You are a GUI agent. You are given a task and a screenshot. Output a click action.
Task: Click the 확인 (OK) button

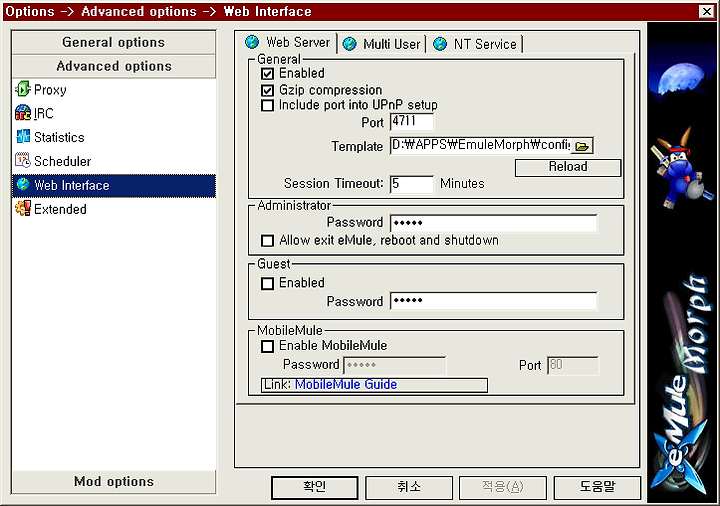(x=315, y=487)
